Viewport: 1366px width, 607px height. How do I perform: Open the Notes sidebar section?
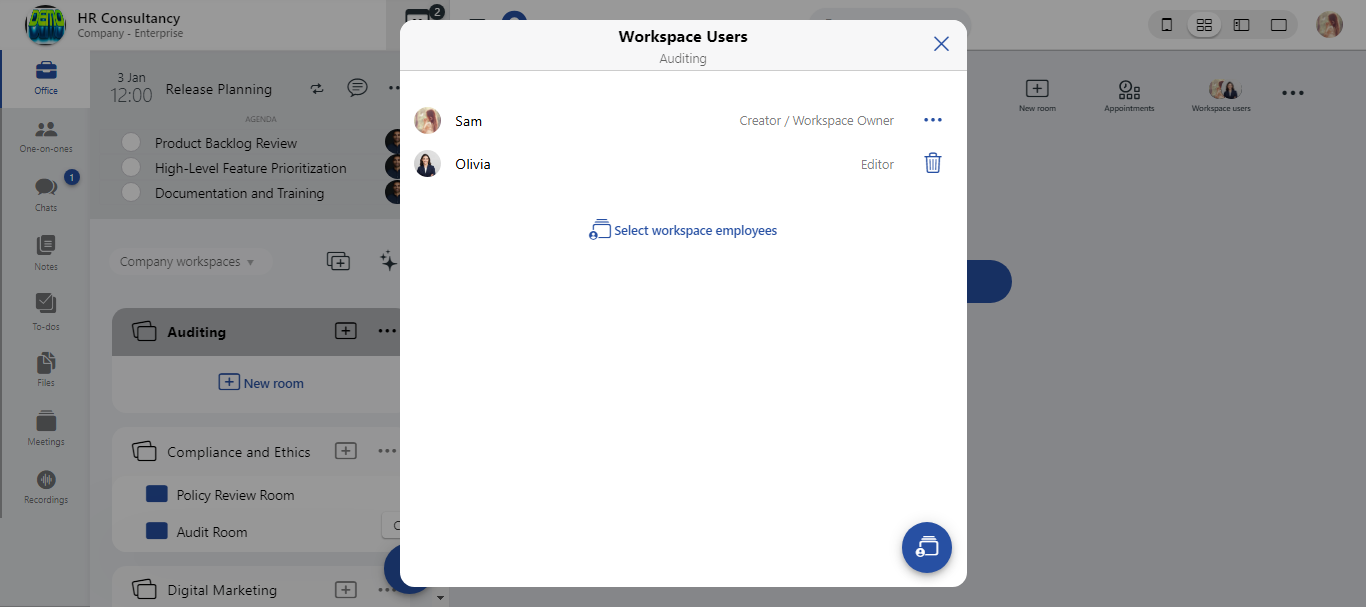(x=46, y=253)
